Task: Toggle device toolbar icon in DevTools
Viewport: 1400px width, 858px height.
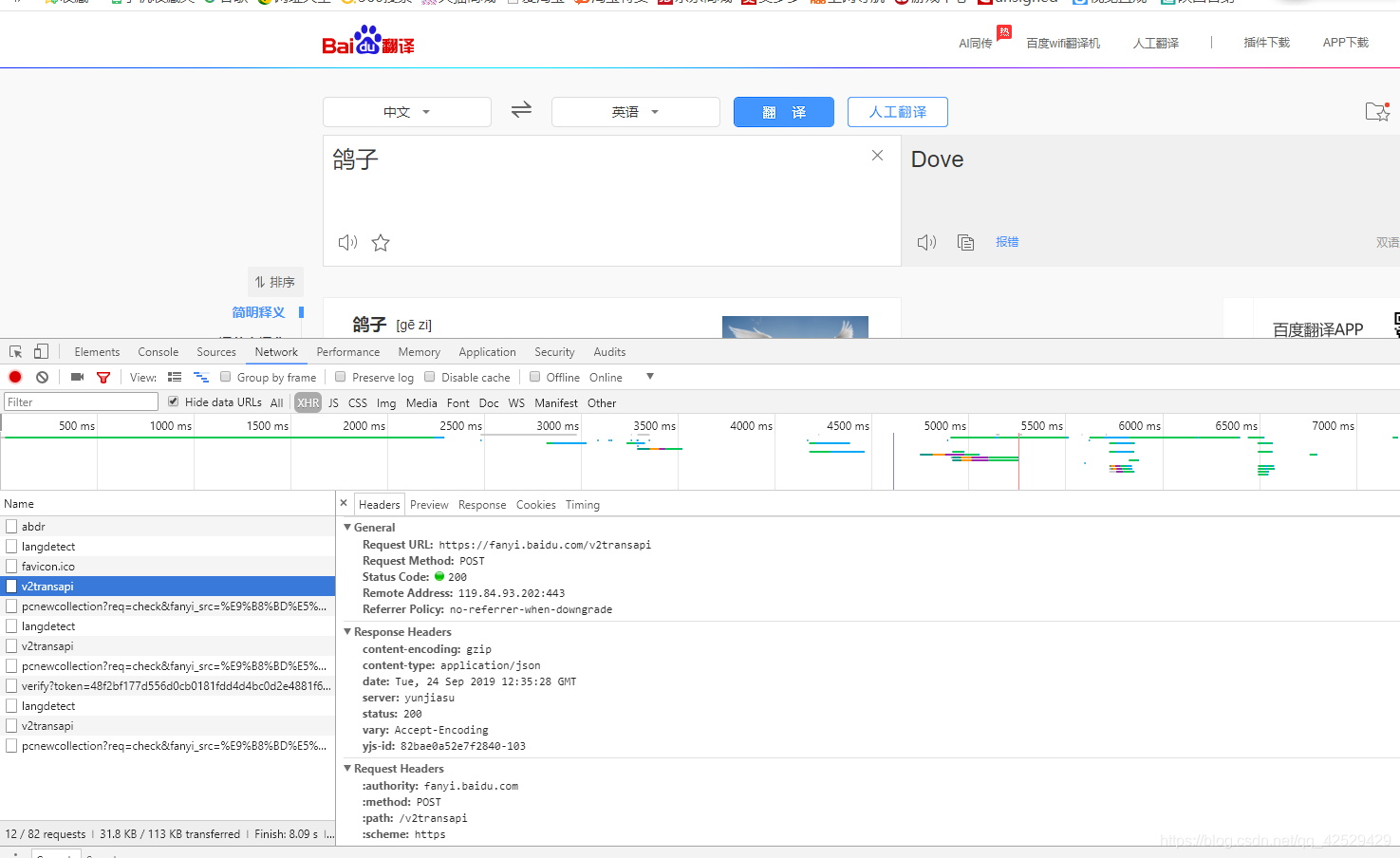Action: (41, 351)
